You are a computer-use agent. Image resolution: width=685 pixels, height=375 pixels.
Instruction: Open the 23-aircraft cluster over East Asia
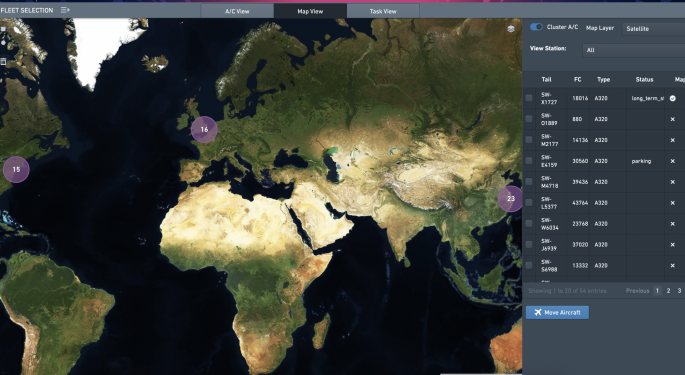[x=510, y=198]
